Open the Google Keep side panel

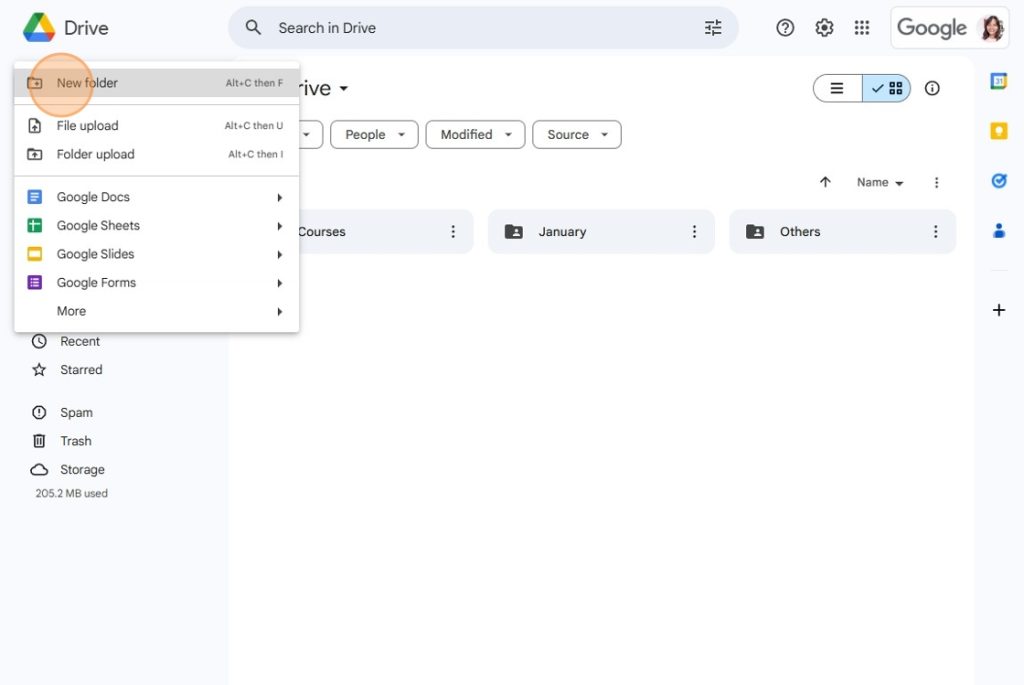(x=999, y=131)
